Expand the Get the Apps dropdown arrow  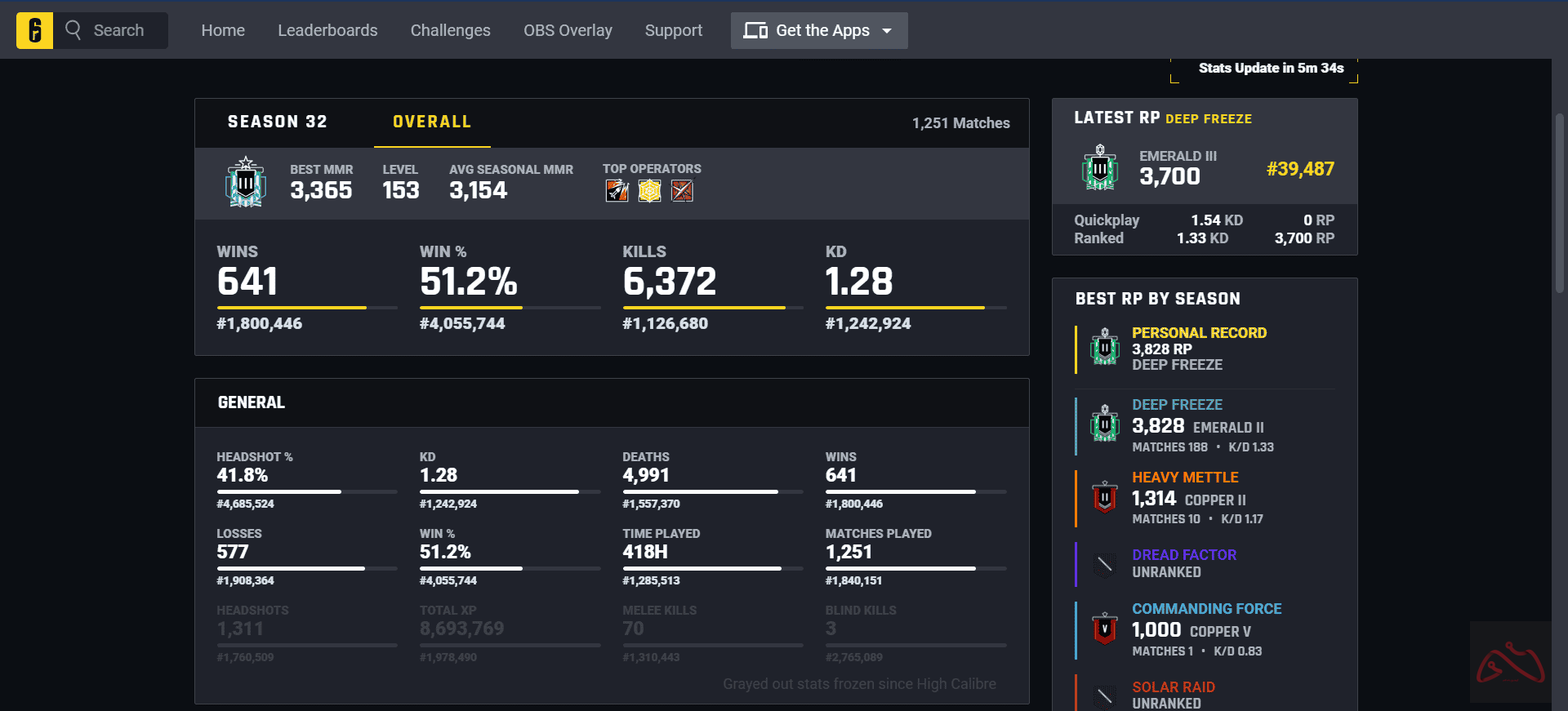(887, 31)
